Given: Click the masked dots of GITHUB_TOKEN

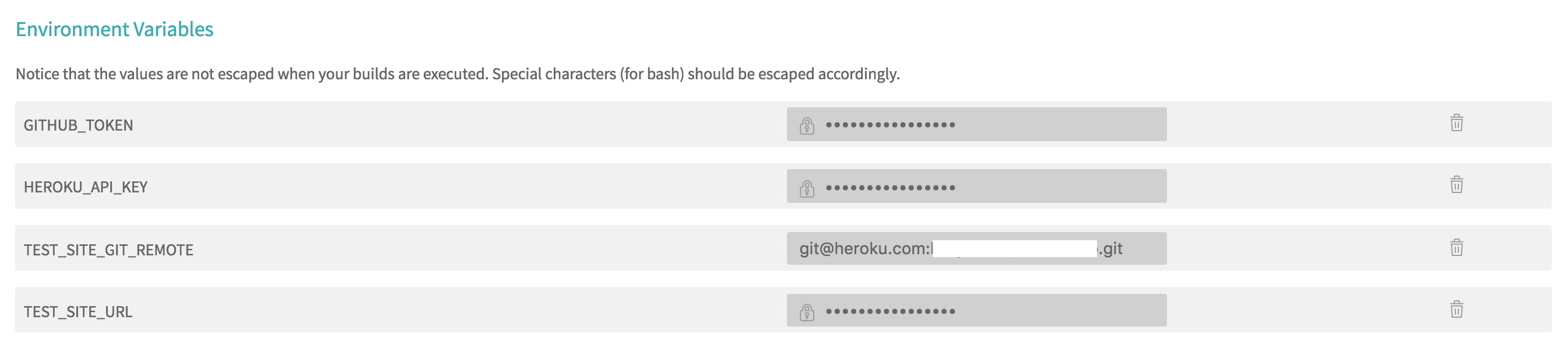Looking at the screenshot, I should [x=891, y=125].
